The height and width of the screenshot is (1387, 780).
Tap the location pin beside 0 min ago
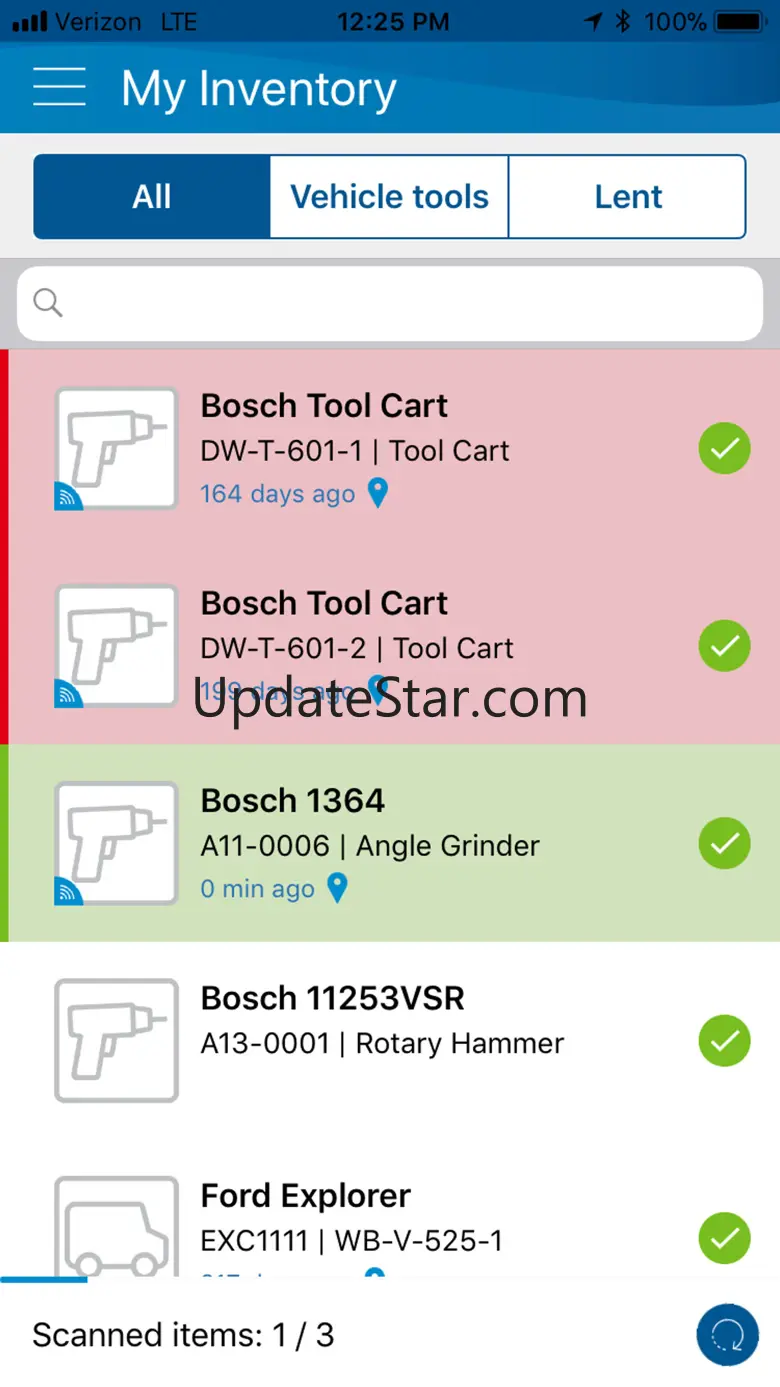(x=338, y=888)
